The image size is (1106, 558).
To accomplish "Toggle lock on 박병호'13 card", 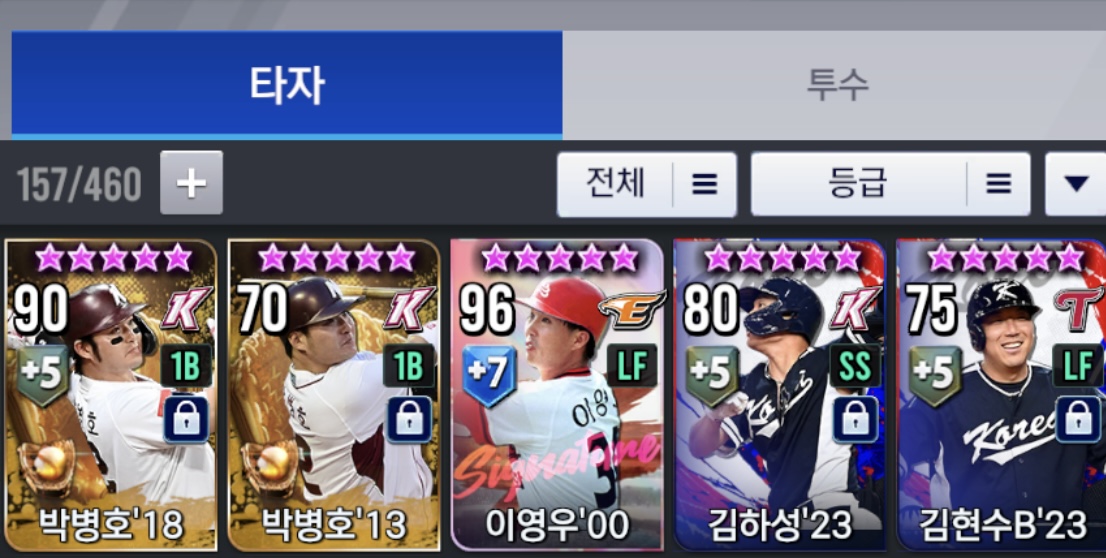I will click(409, 419).
